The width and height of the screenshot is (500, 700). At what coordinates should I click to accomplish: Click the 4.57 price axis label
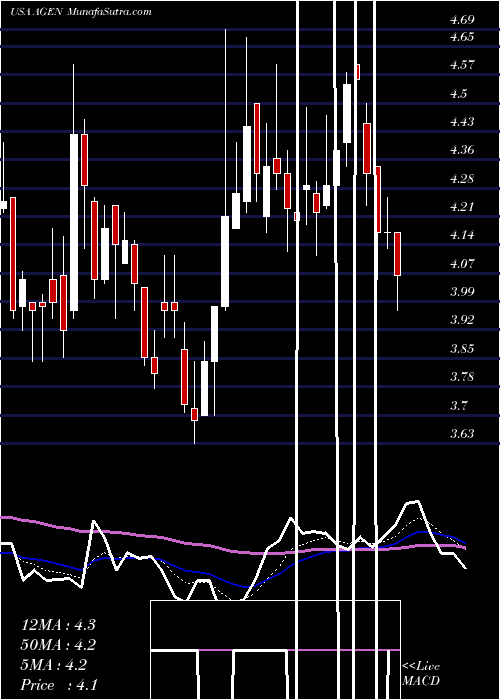(462, 65)
